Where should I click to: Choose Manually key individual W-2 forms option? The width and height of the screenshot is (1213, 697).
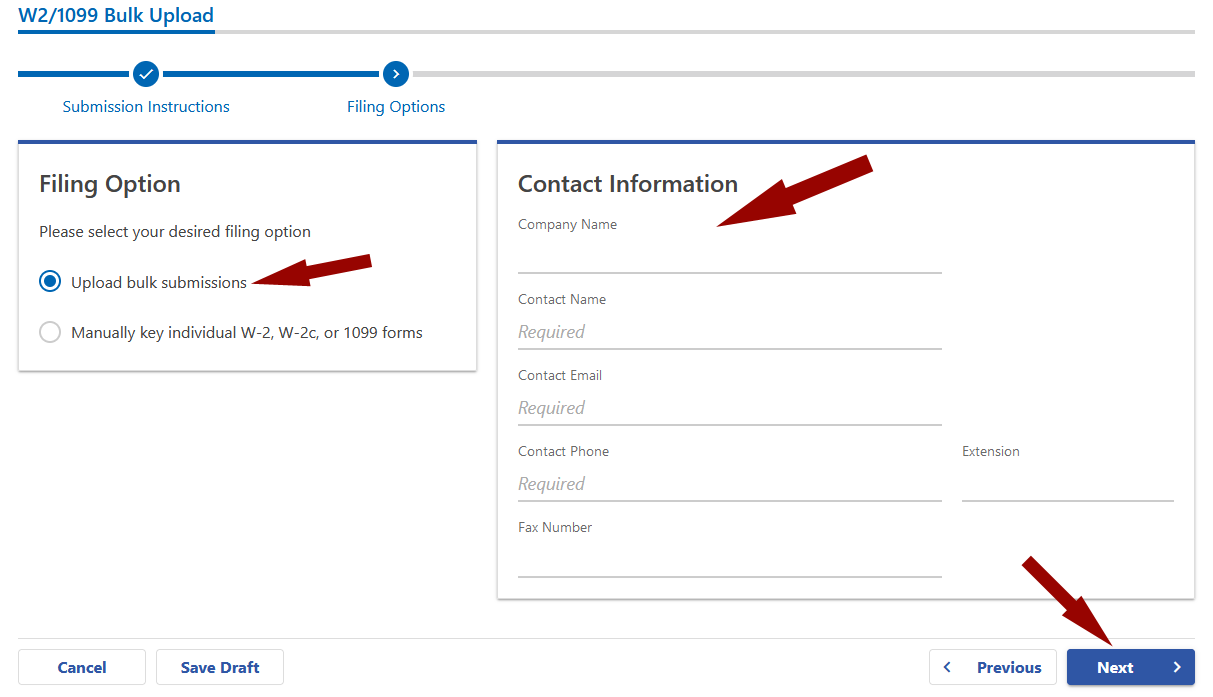click(x=50, y=332)
